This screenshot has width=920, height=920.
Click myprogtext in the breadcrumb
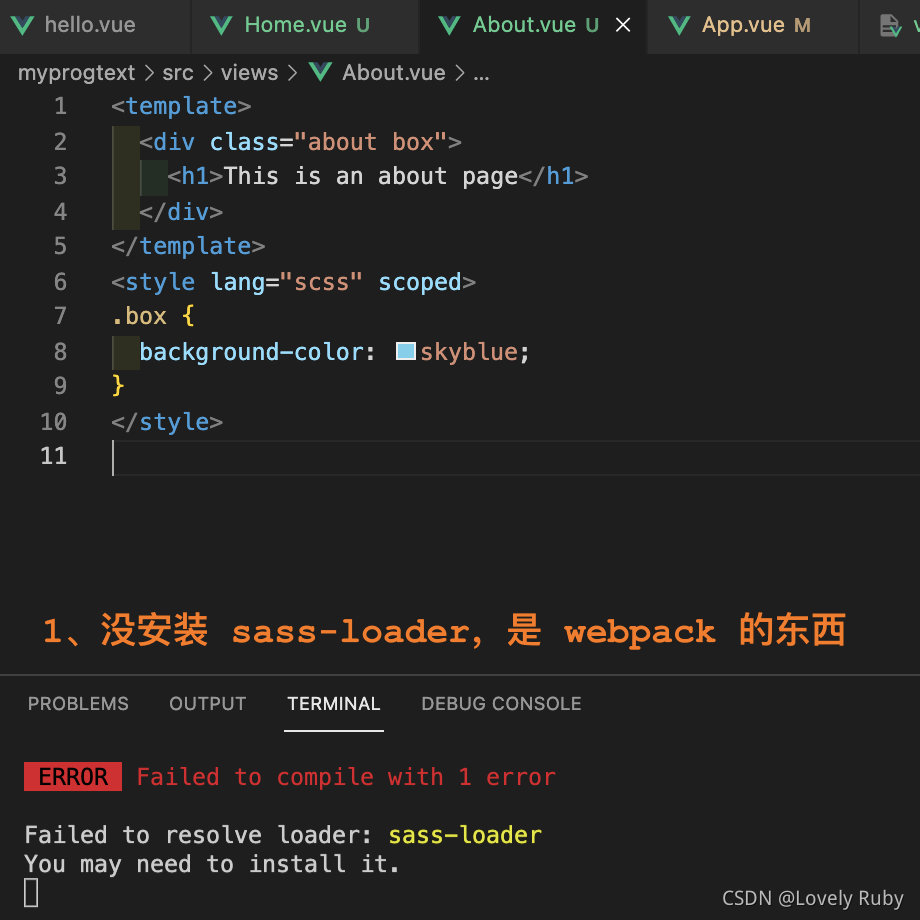(76, 73)
